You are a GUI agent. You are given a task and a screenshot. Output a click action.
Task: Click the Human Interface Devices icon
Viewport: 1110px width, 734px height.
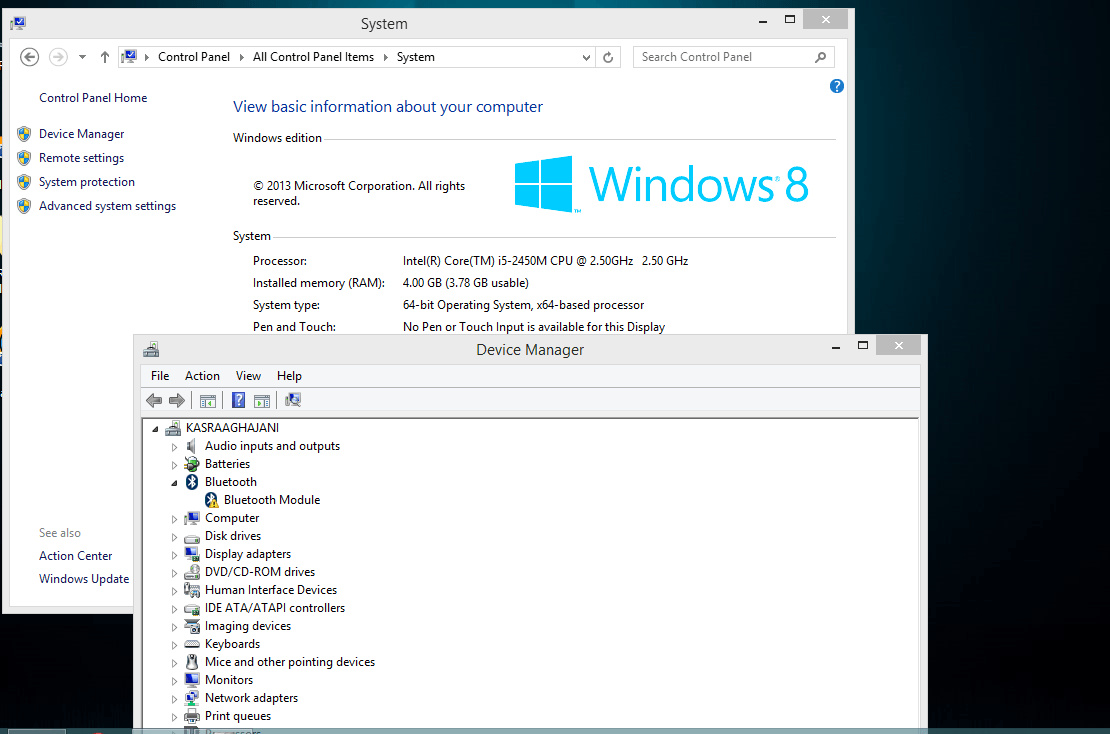[x=192, y=590]
